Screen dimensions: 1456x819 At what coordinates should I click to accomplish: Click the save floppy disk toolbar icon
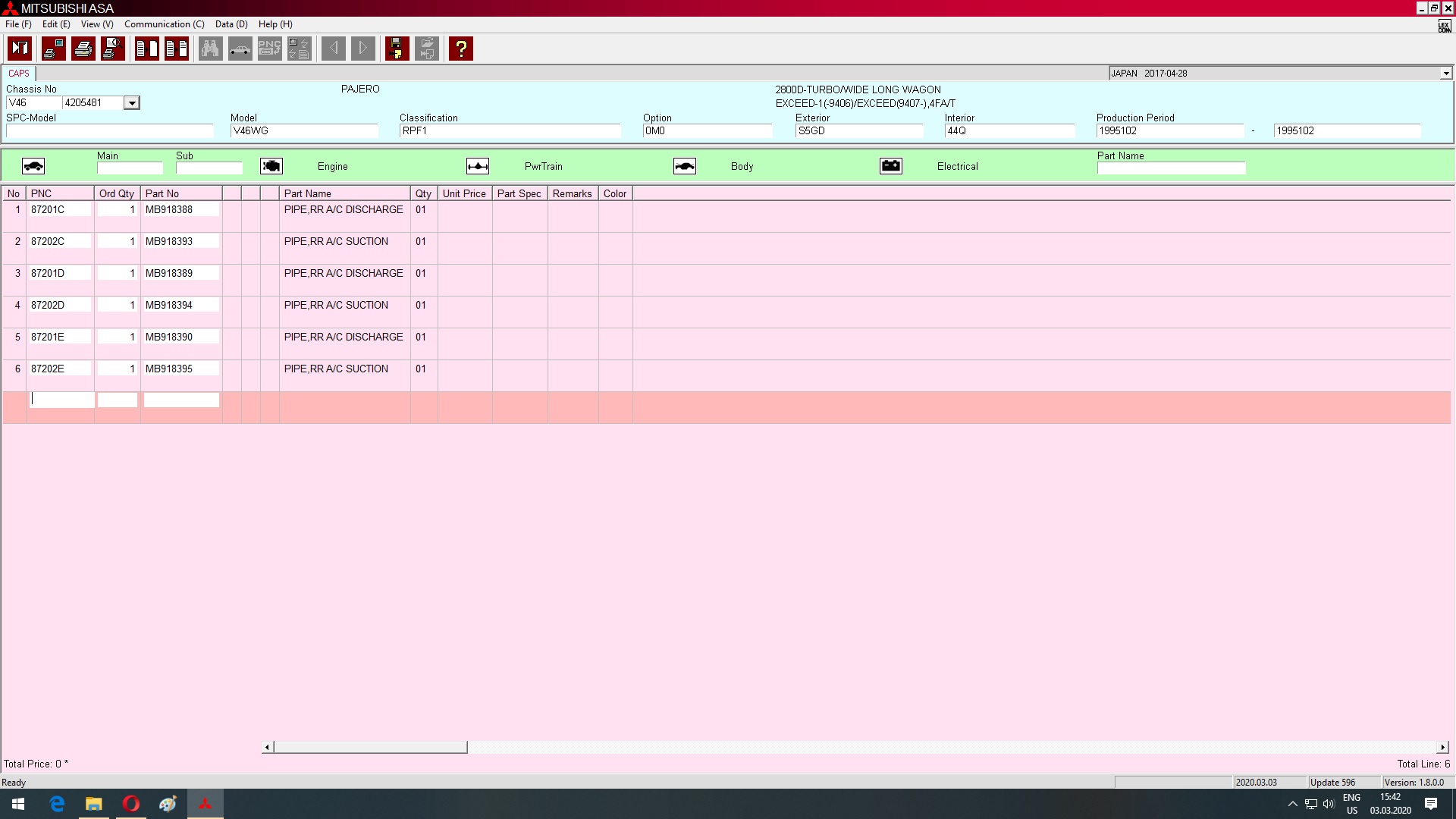397,49
